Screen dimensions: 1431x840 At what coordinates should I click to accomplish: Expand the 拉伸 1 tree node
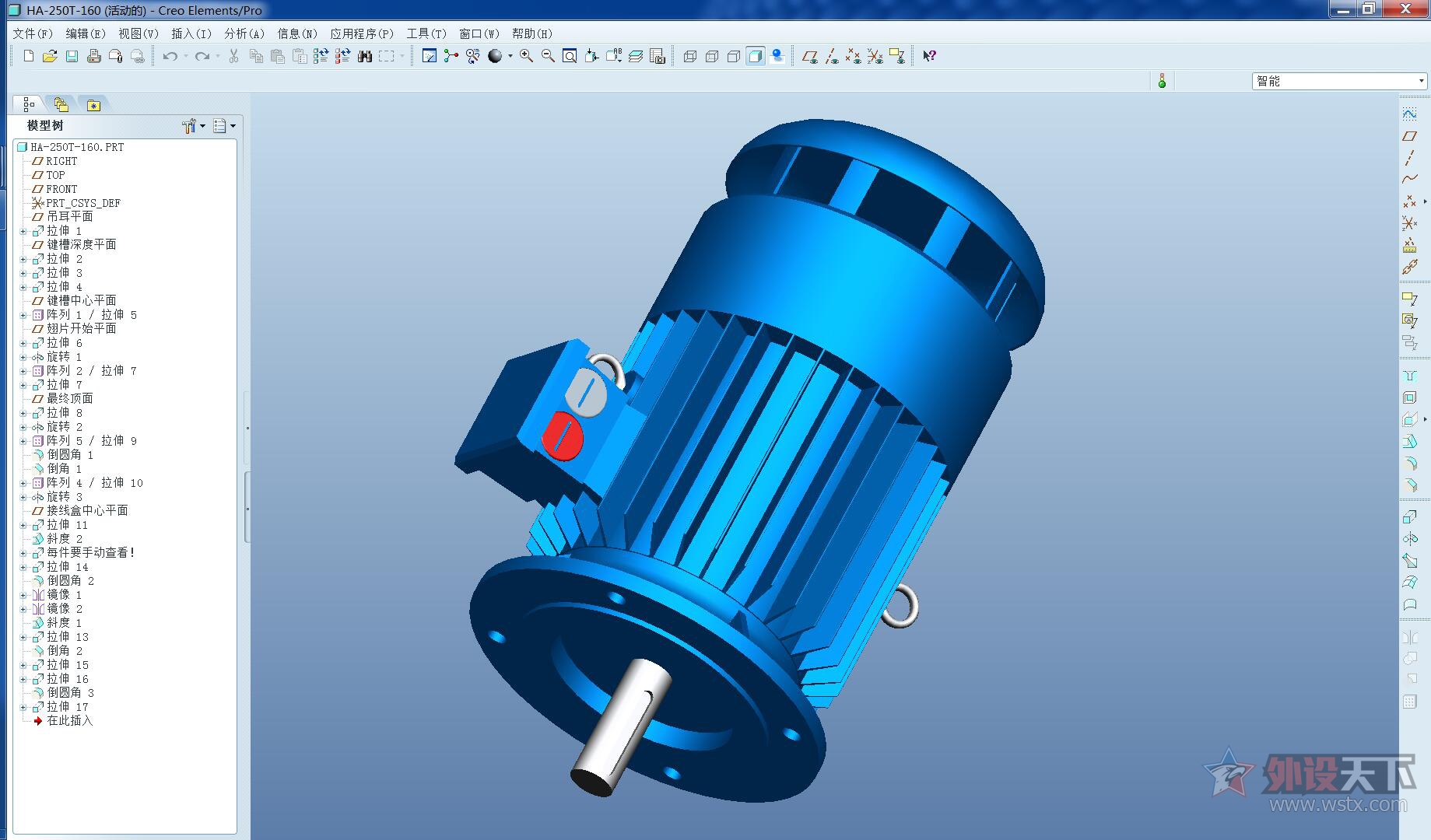[x=23, y=231]
